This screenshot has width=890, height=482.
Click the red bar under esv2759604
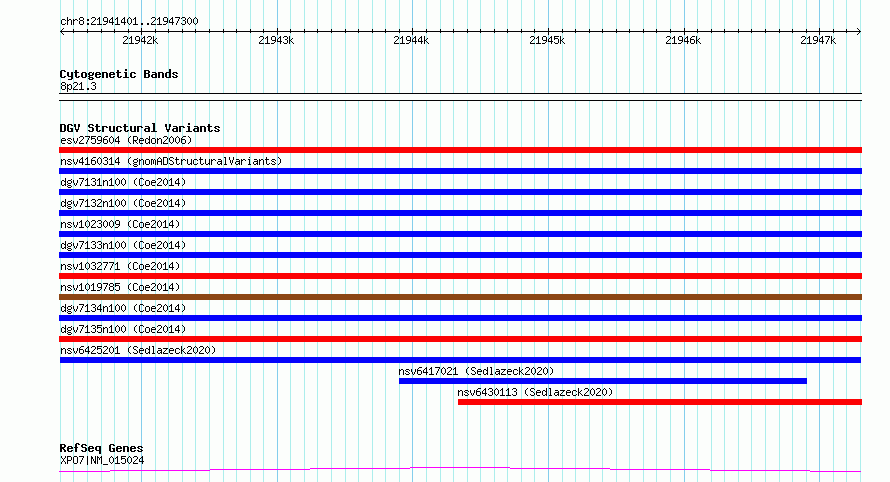[x=460, y=150]
